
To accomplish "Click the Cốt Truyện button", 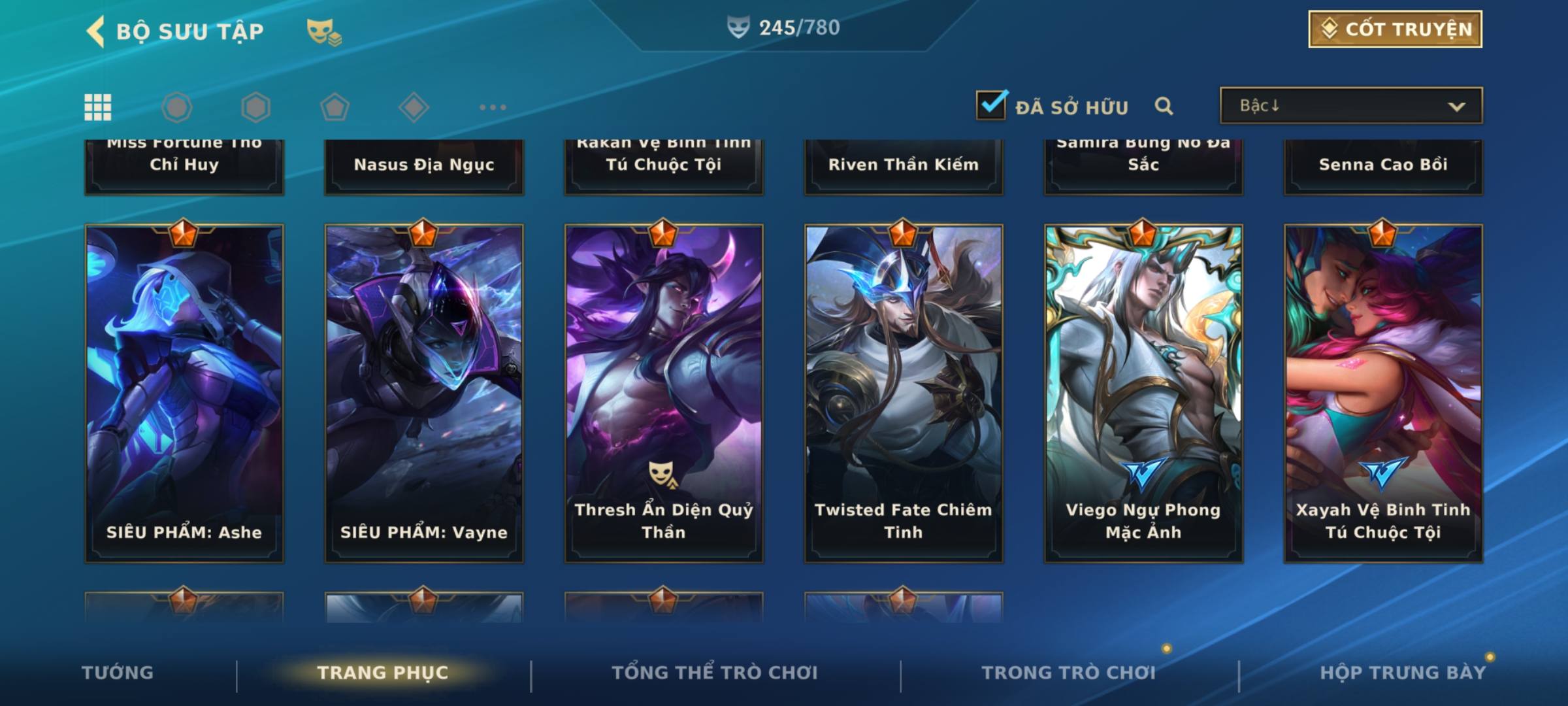I will 1395,29.
